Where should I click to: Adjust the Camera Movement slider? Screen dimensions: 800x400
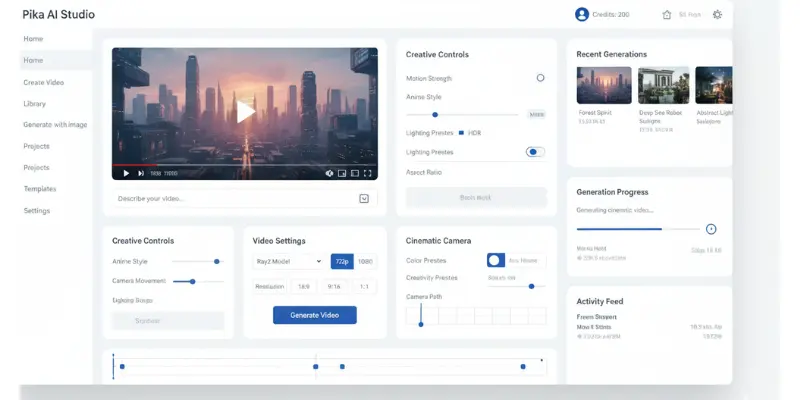(x=198, y=281)
